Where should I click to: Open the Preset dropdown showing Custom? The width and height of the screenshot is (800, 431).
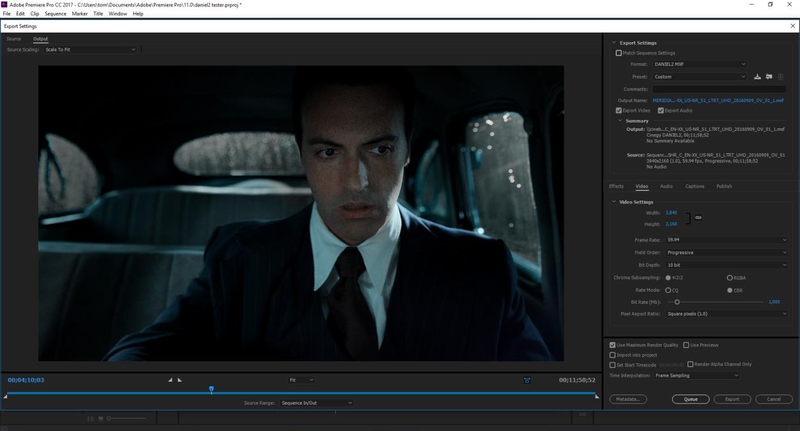tap(699, 77)
